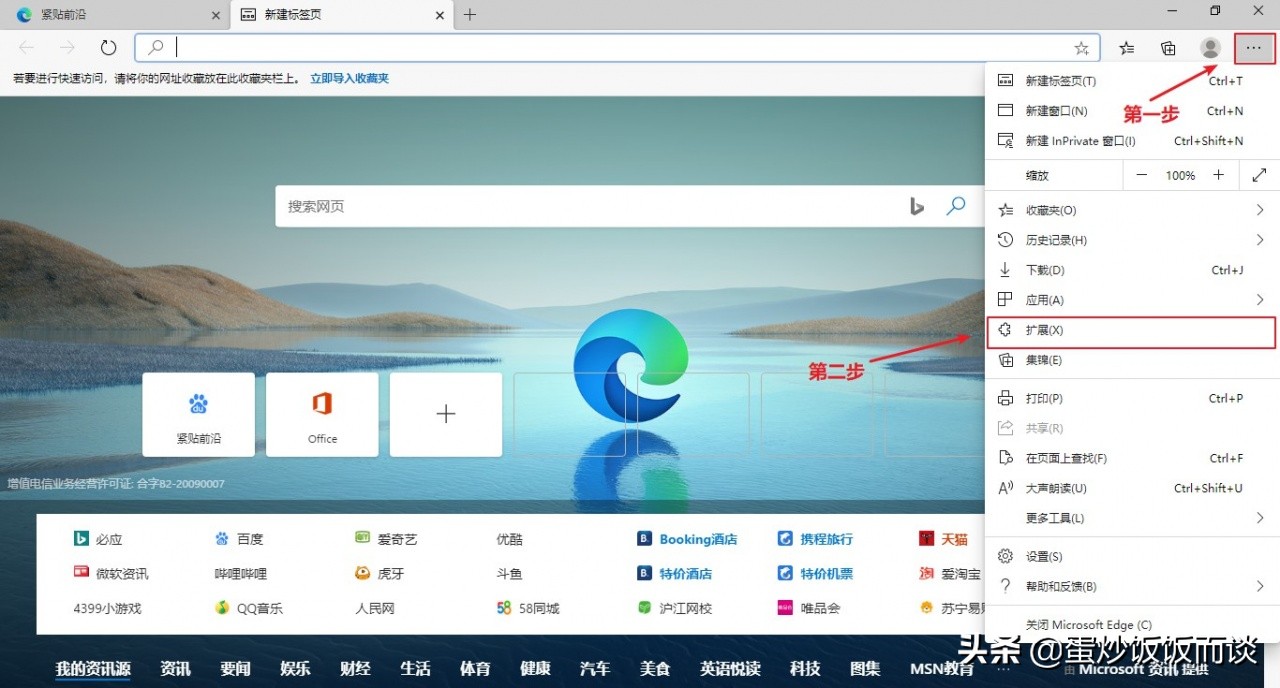Viewport: 1280px width, 688px height.
Task: Click the plus tile to add a shortcut
Action: (x=445, y=414)
